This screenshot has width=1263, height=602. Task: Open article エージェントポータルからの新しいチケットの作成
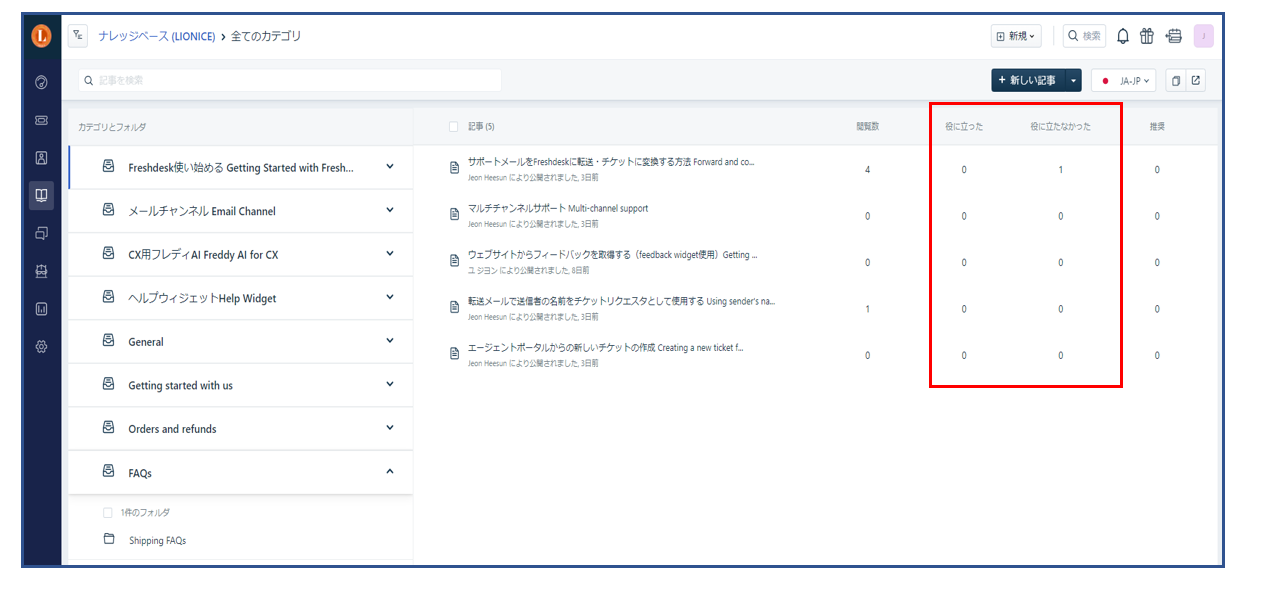pos(605,348)
